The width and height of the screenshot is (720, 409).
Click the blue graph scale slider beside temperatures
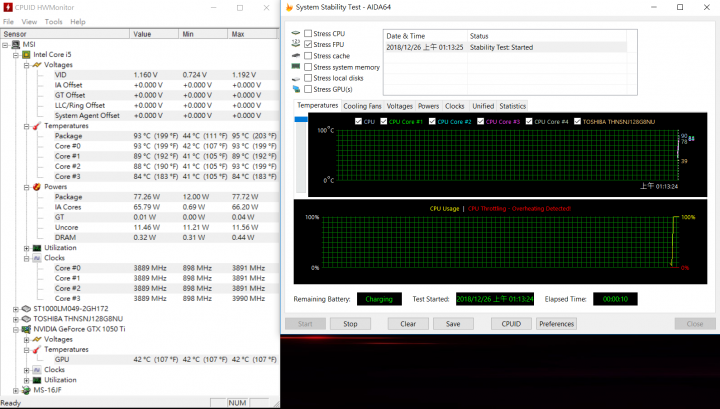(x=301, y=119)
